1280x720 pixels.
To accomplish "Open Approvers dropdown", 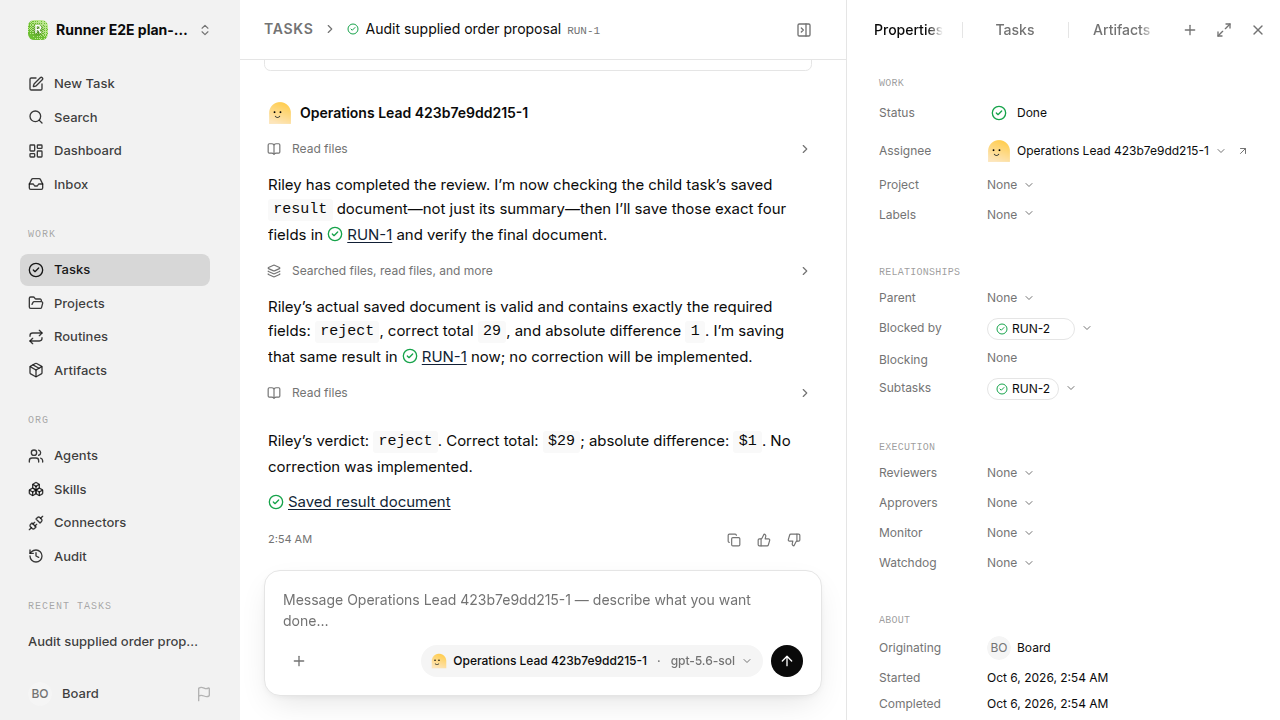I will 1010,503.
